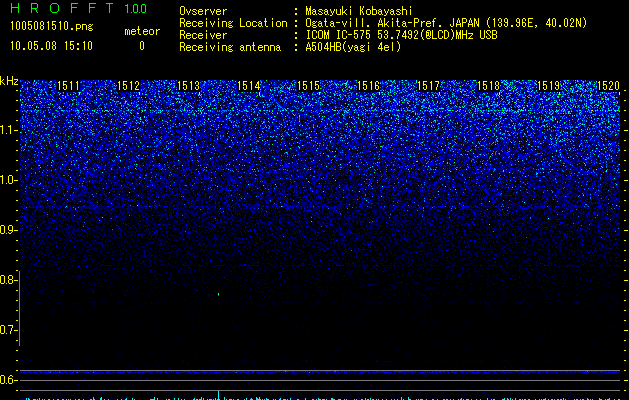Click the date stamp 10.05.08 15:10
629x400 pixels.
point(51,46)
